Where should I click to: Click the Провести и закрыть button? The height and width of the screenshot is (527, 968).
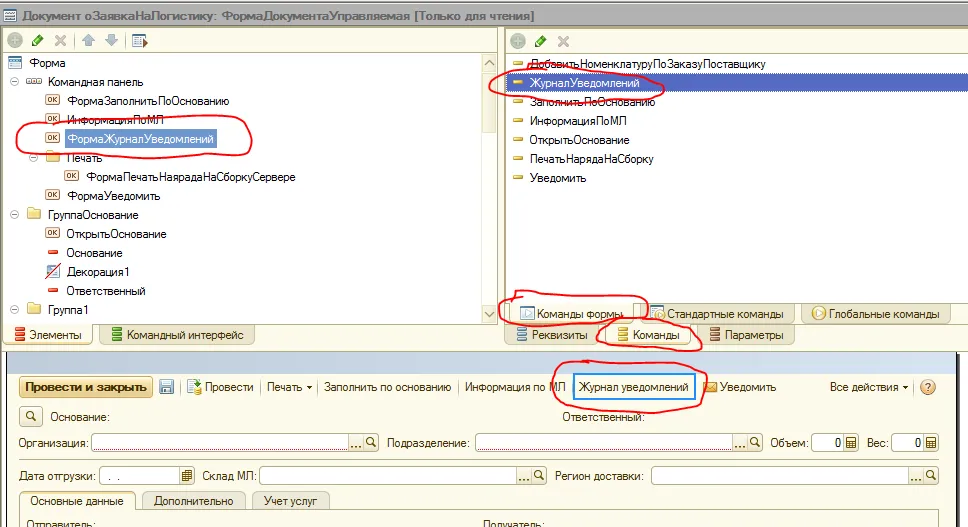[x=86, y=387]
